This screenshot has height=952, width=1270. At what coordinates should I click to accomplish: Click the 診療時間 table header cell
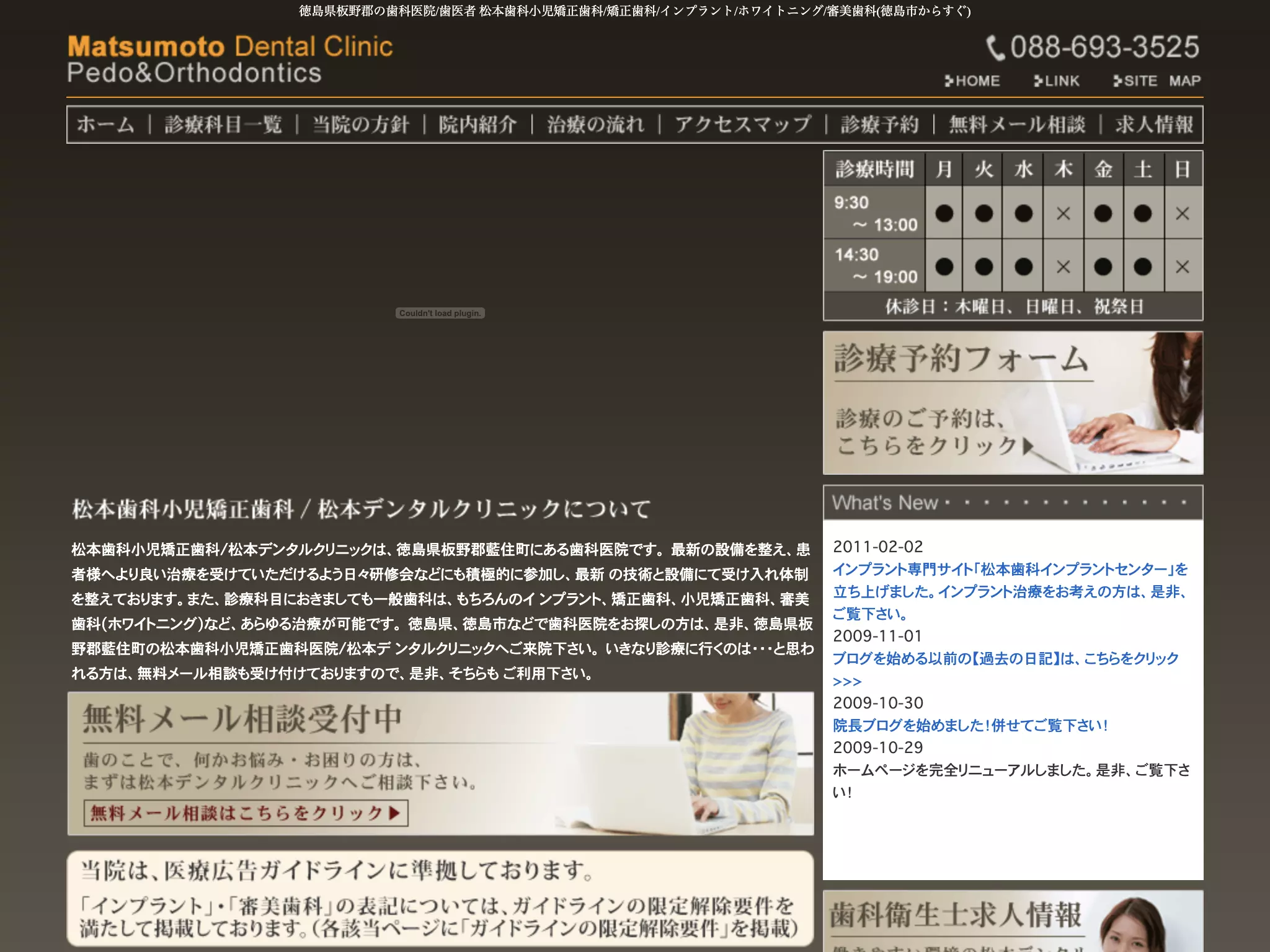(x=874, y=169)
